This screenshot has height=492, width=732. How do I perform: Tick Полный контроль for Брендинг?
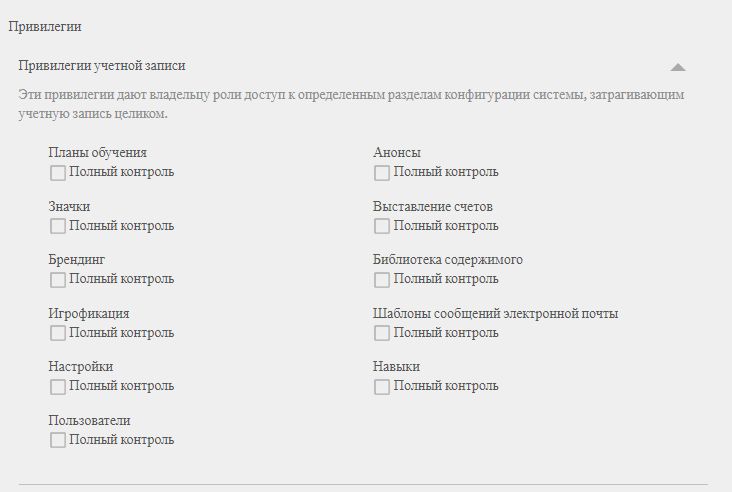58,279
